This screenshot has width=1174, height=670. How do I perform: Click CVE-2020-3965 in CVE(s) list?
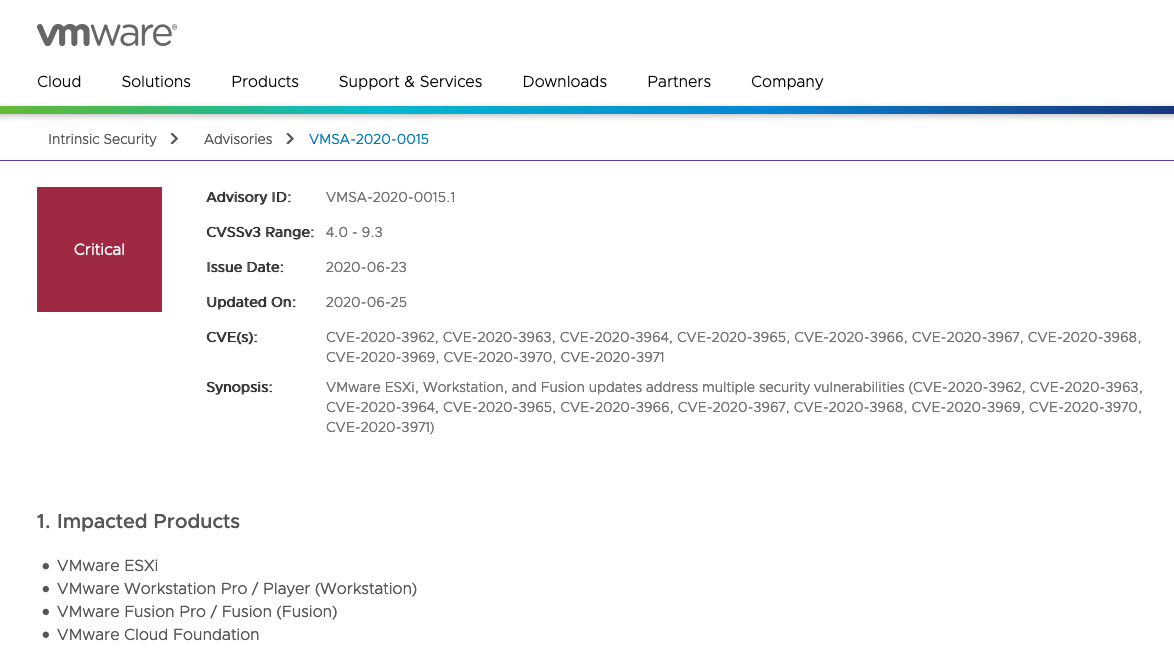coord(732,338)
